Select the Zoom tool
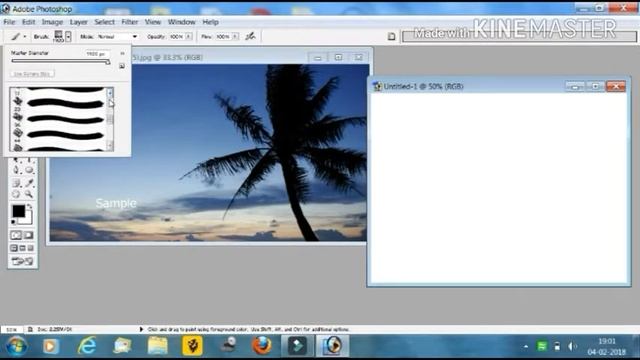This screenshot has height=360, width=640. (x=29, y=195)
